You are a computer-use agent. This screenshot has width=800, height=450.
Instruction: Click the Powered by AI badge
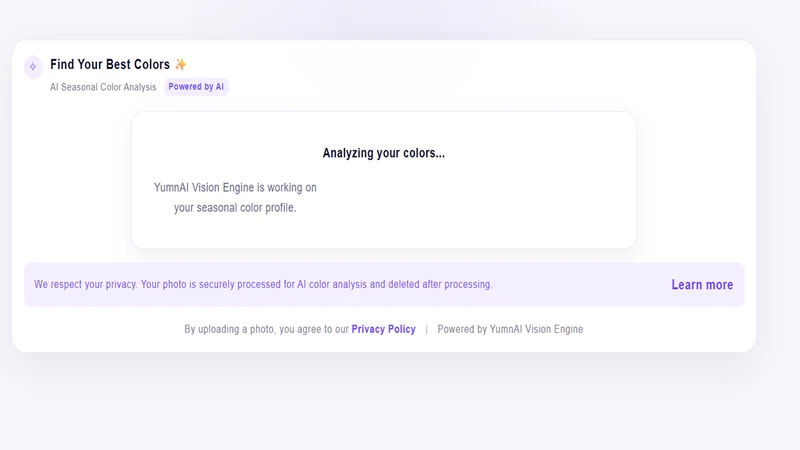[x=196, y=87]
